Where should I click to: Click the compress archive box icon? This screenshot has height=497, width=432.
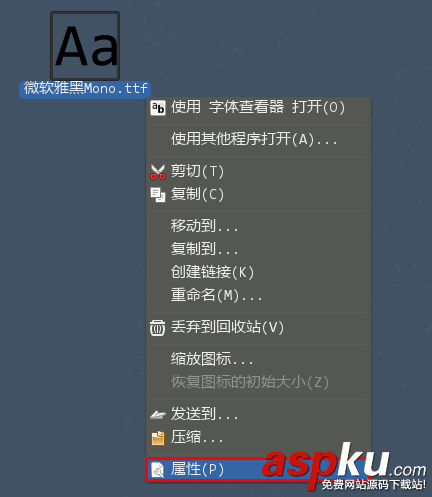[158, 438]
